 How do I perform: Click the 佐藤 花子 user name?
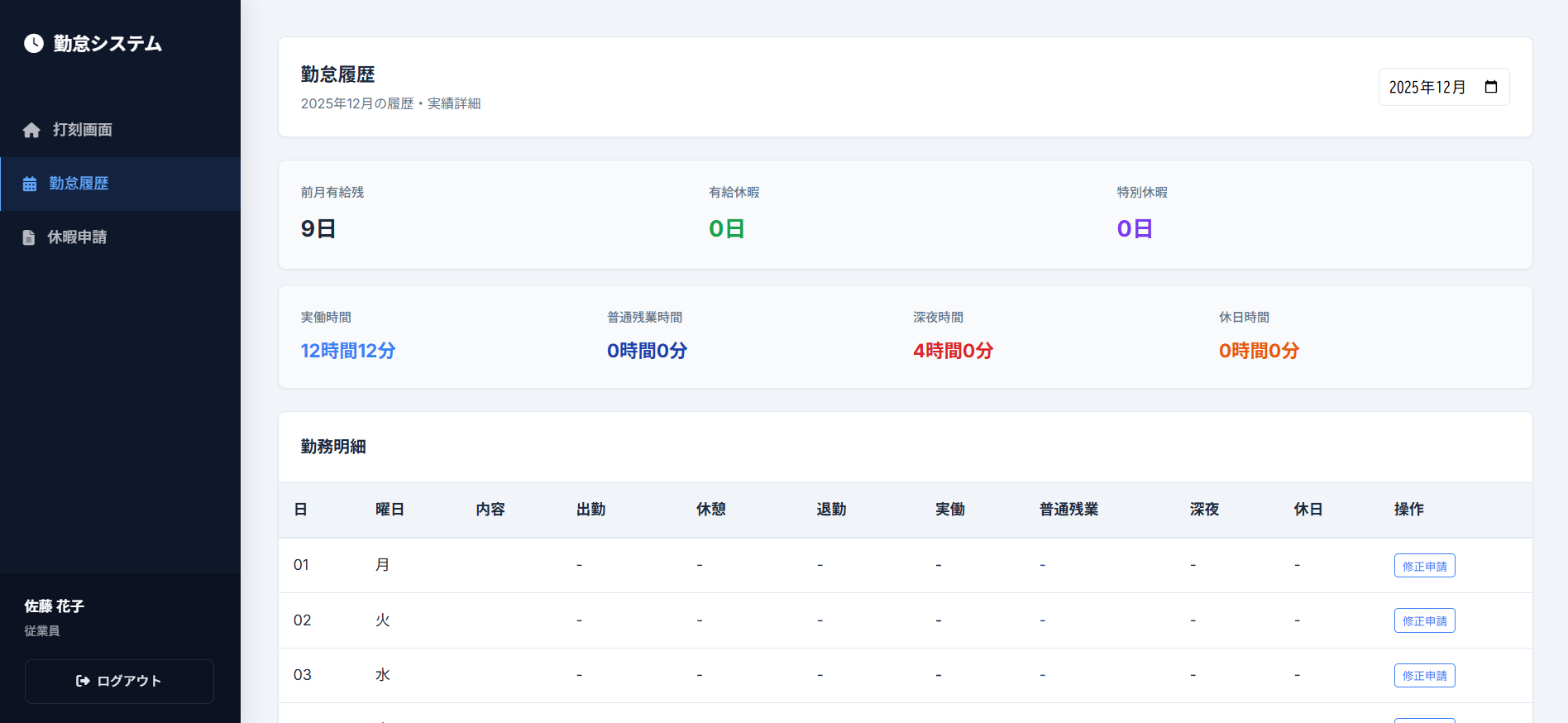coord(55,606)
